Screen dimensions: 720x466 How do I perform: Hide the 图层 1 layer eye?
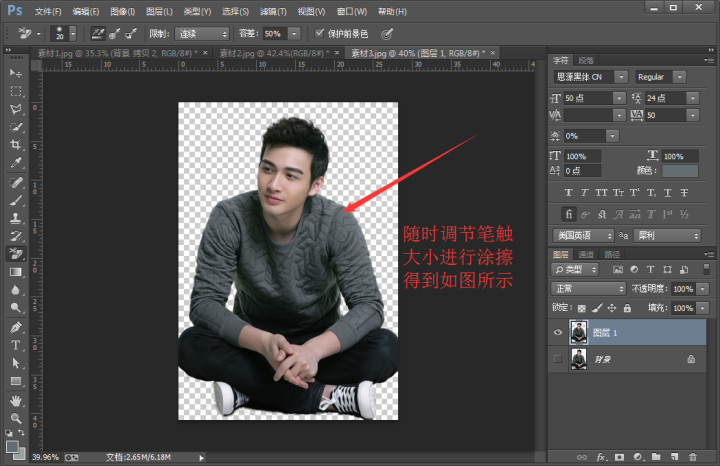point(557,332)
